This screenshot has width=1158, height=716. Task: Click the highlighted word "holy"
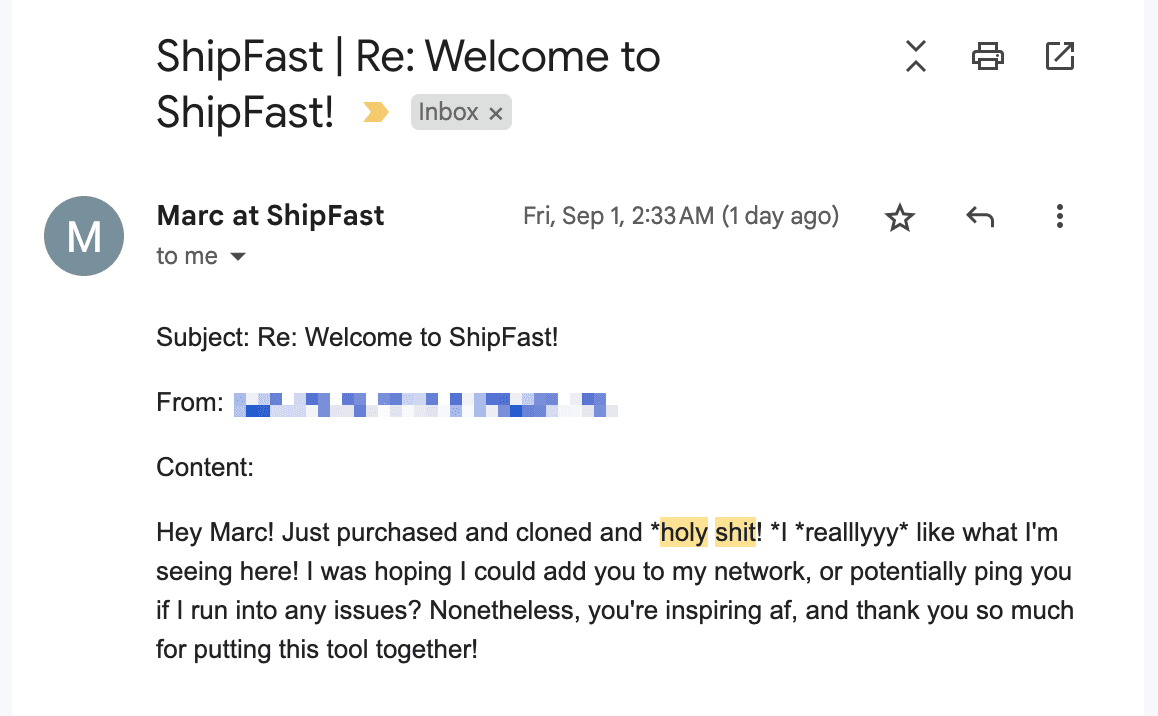(x=684, y=533)
